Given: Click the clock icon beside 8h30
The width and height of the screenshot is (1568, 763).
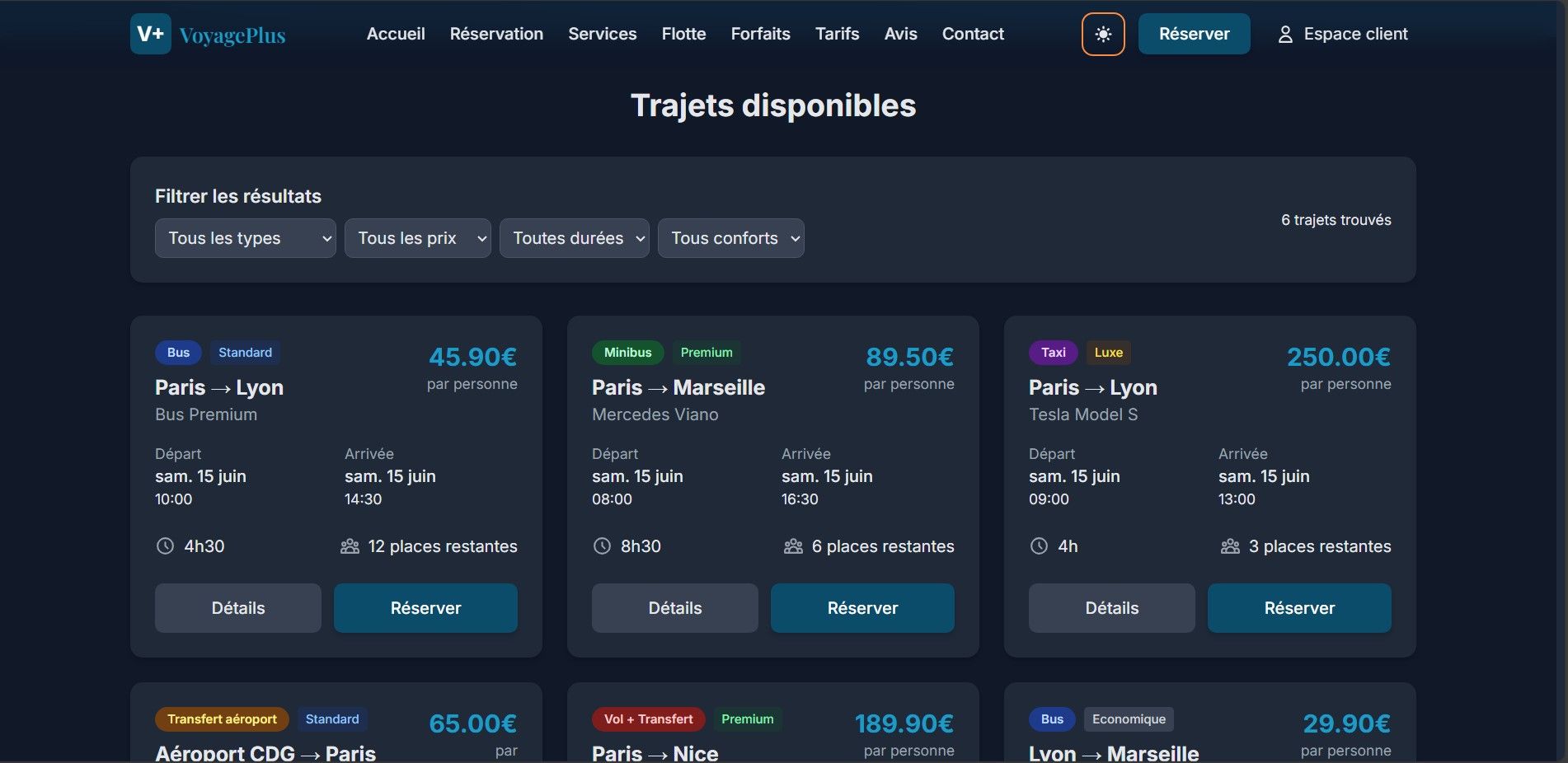Looking at the screenshot, I should coord(603,546).
